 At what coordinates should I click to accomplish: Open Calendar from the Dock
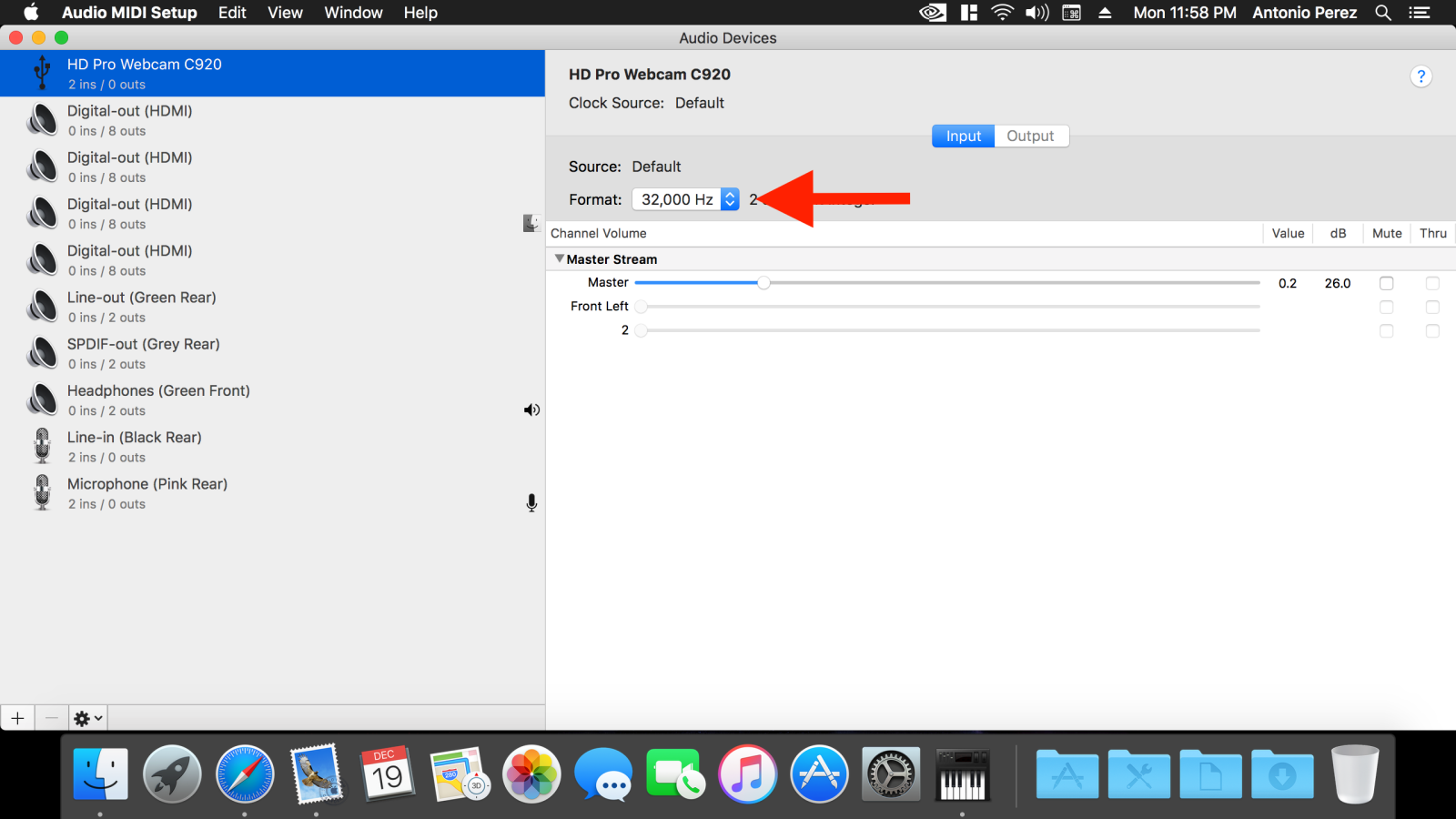(x=388, y=773)
